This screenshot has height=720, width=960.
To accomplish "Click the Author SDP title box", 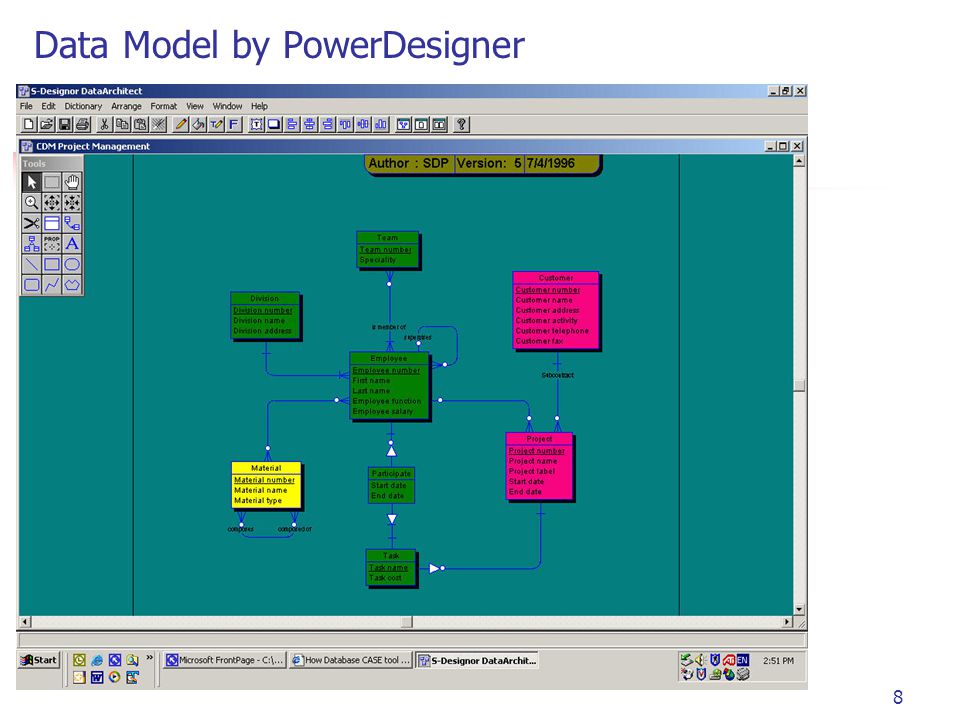I will coord(482,165).
